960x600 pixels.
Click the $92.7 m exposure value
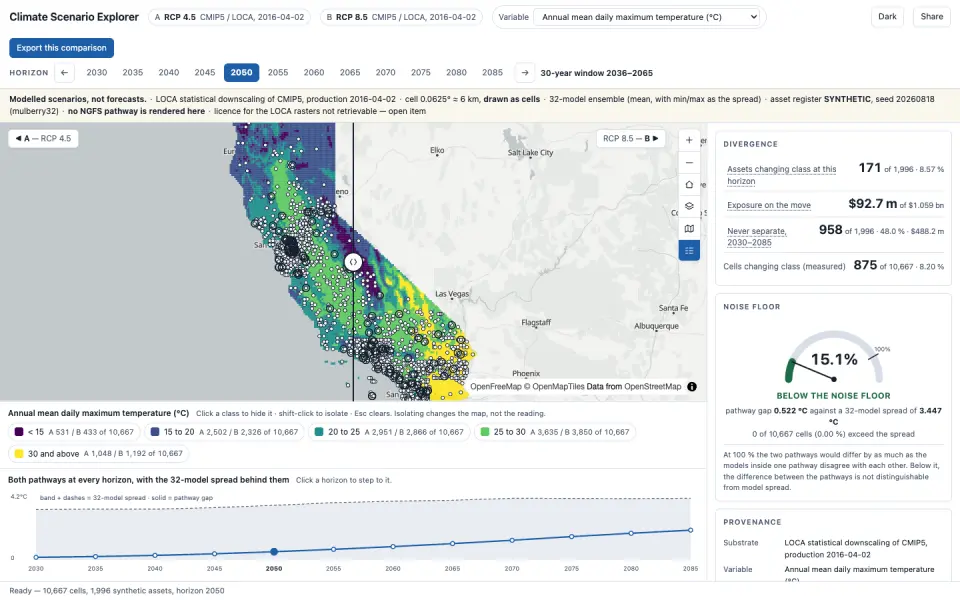click(872, 204)
